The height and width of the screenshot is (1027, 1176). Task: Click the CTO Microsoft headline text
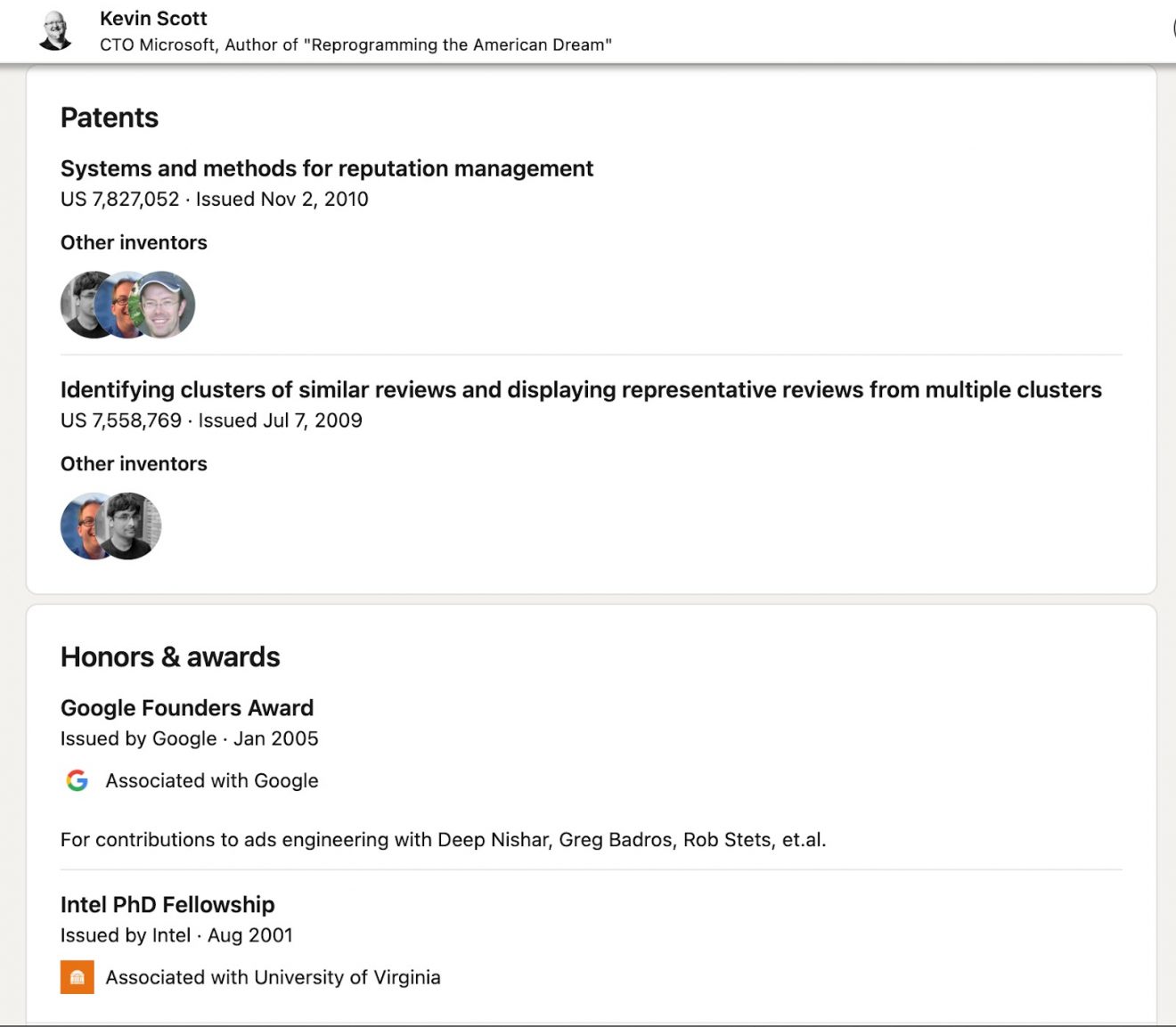(355, 45)
